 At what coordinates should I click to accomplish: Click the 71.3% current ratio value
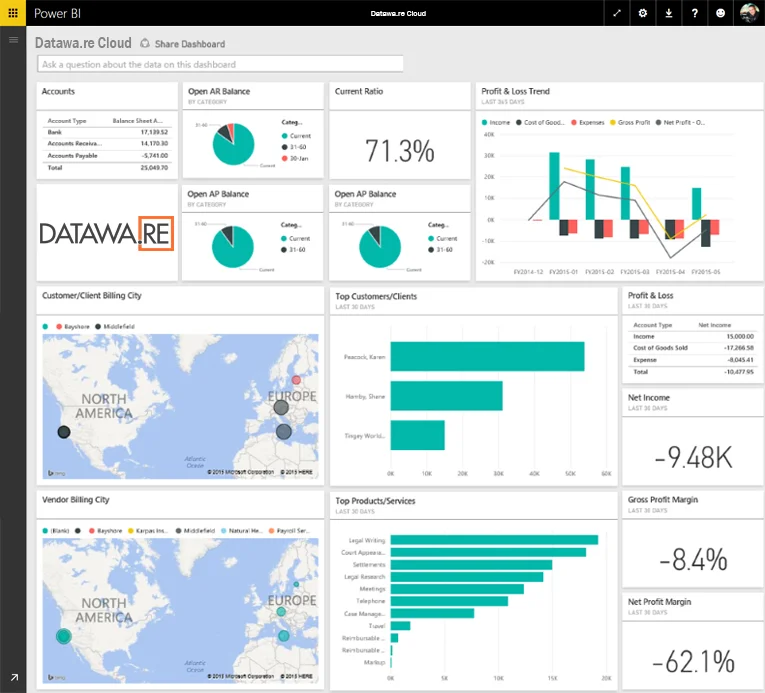point(400,151)
